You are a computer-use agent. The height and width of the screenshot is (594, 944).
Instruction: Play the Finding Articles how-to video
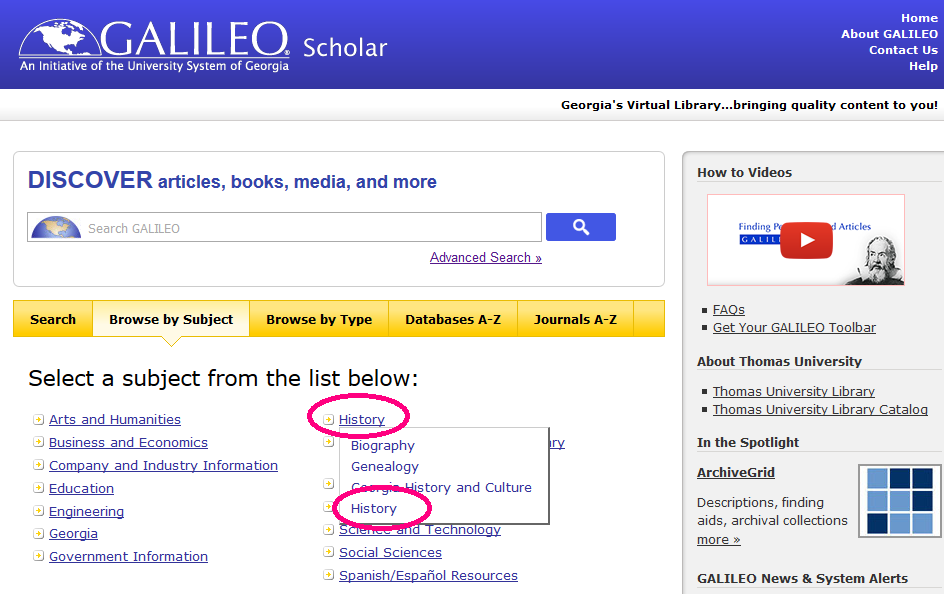pos(806,240)
